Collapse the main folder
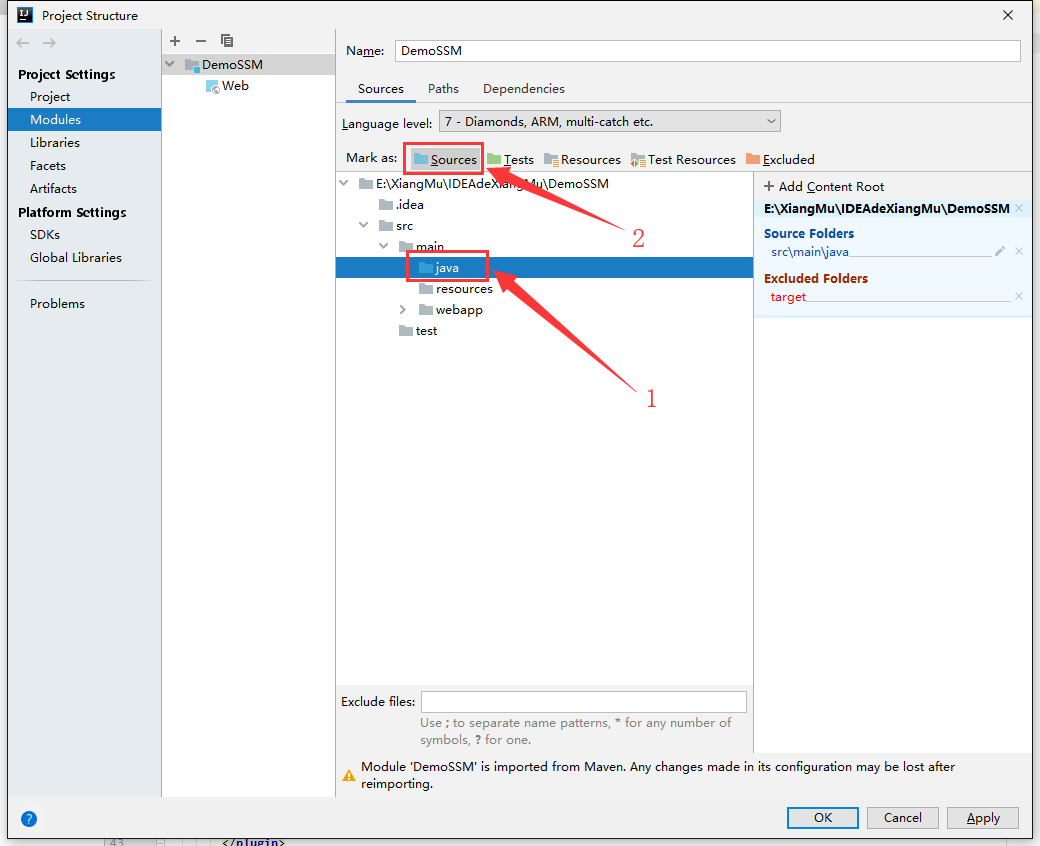Screen dimensions: 1040x846 point(384,246)
